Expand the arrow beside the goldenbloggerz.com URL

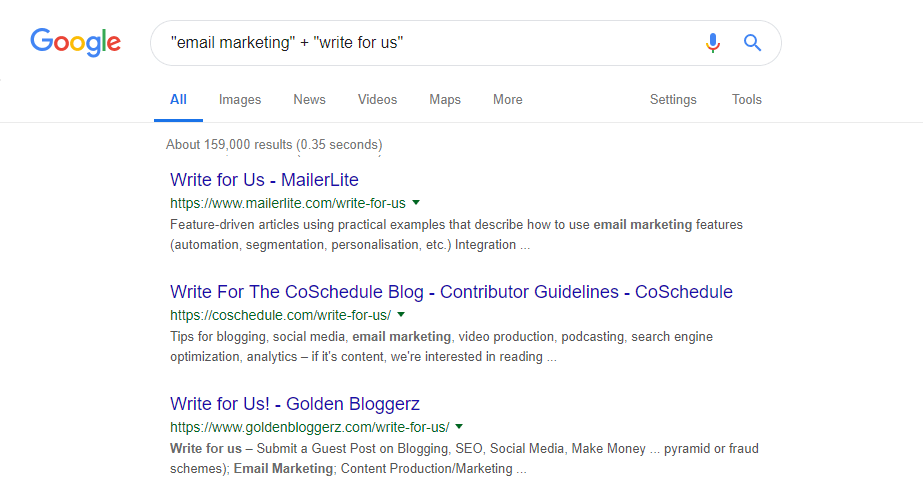(460, 426)
